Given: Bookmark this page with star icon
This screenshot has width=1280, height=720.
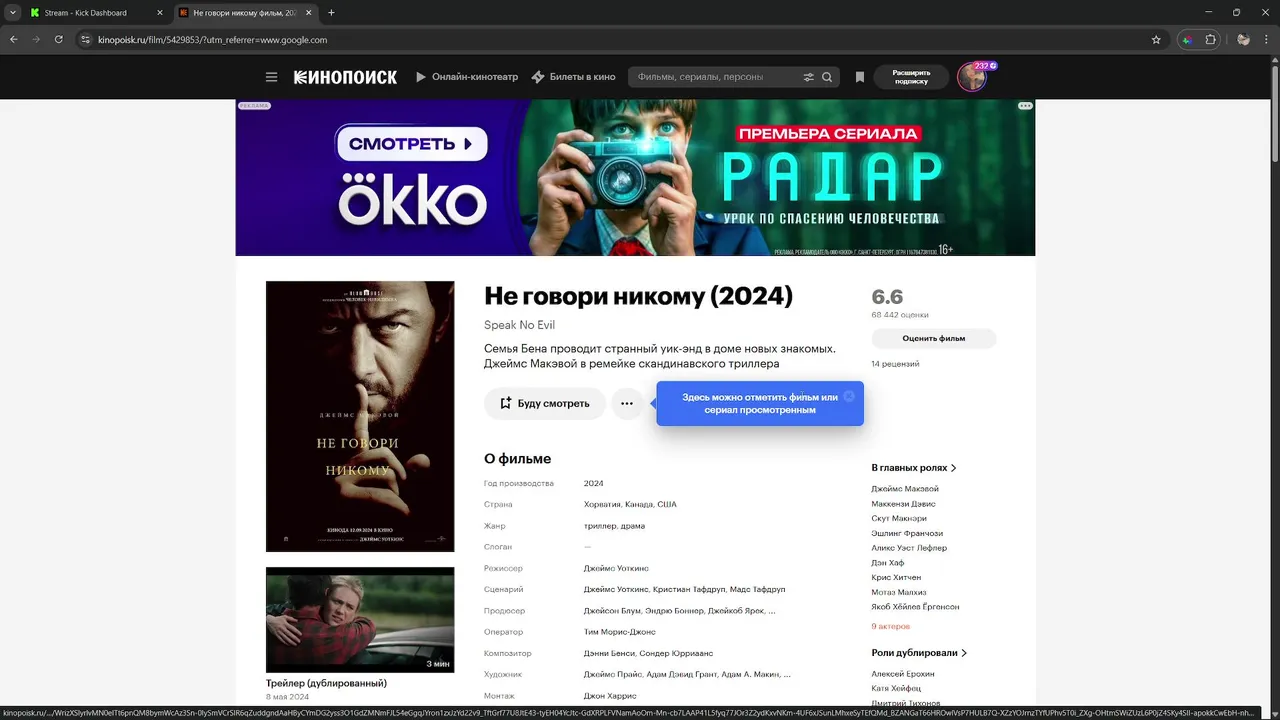Looking at the screenshot, I should tap(1156, 40).
